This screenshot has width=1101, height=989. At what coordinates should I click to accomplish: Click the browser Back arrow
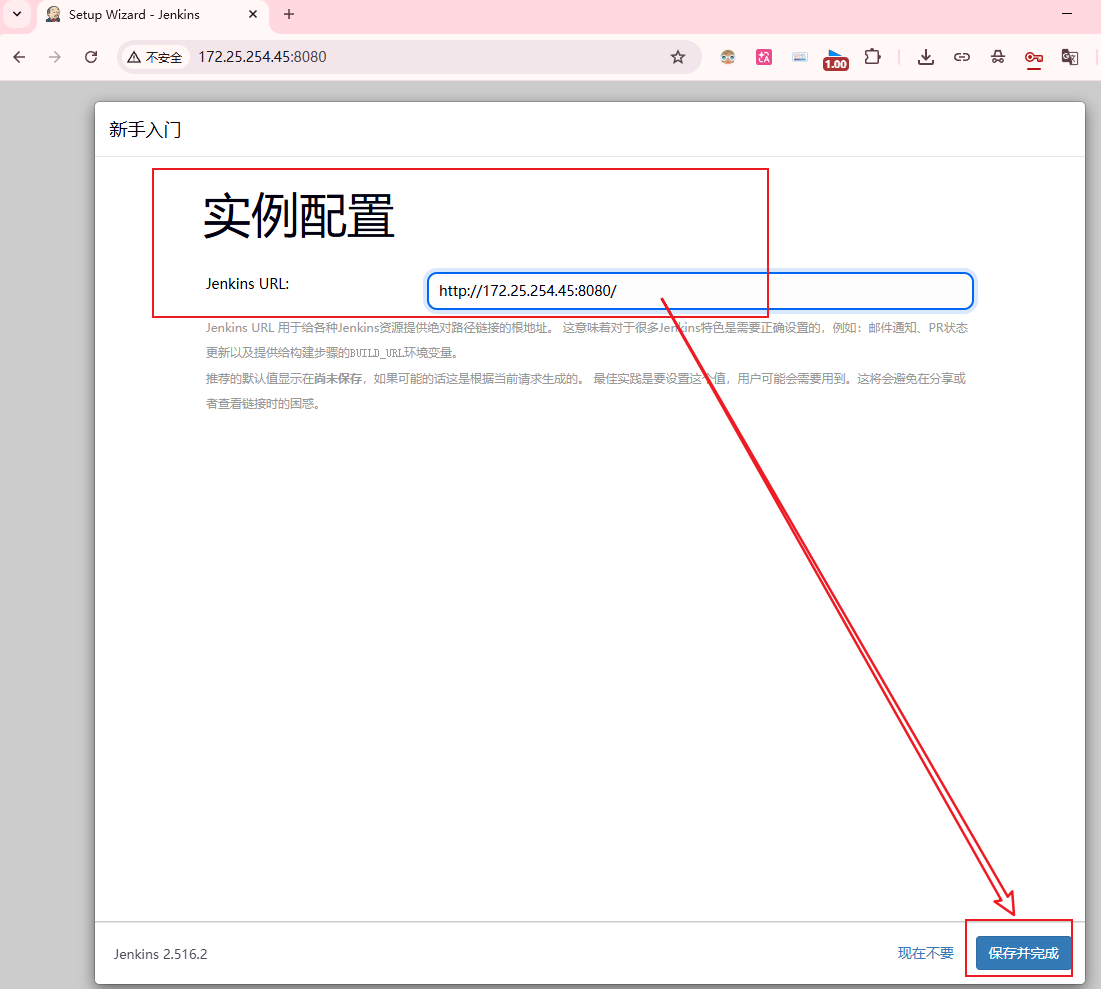click(x=19, y=57)
